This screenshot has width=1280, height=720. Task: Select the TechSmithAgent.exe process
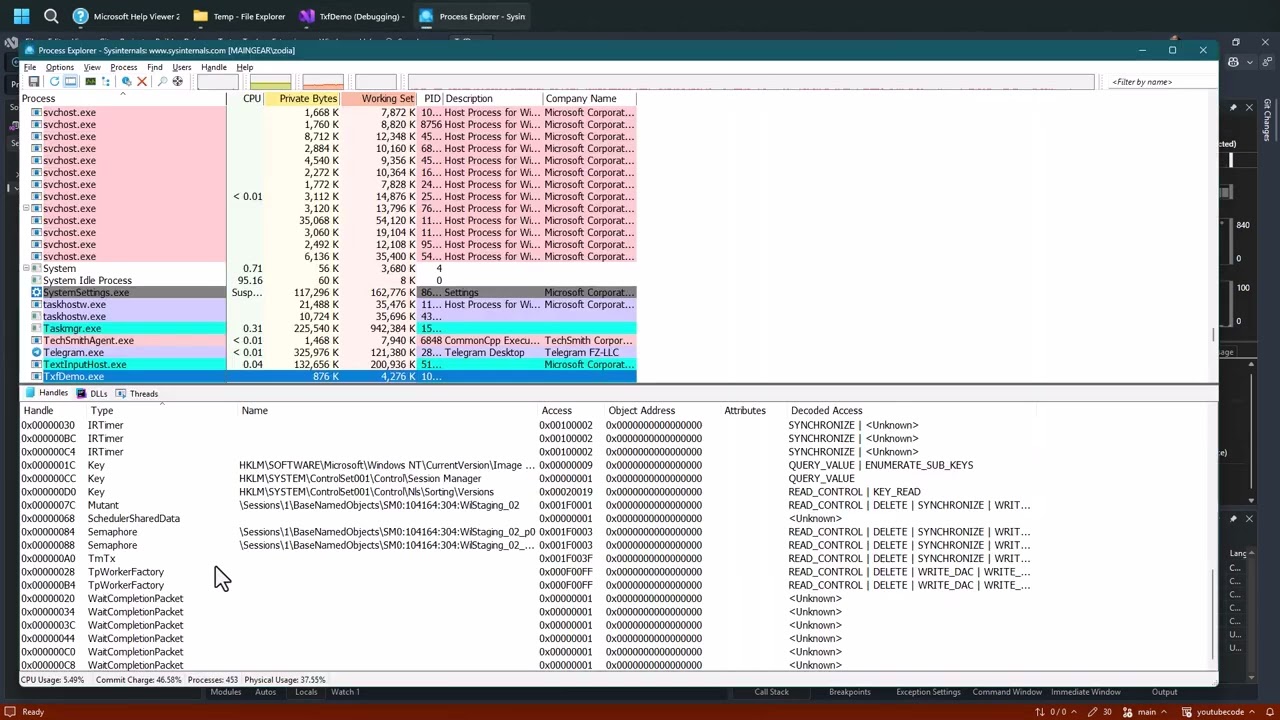[328, 341]
